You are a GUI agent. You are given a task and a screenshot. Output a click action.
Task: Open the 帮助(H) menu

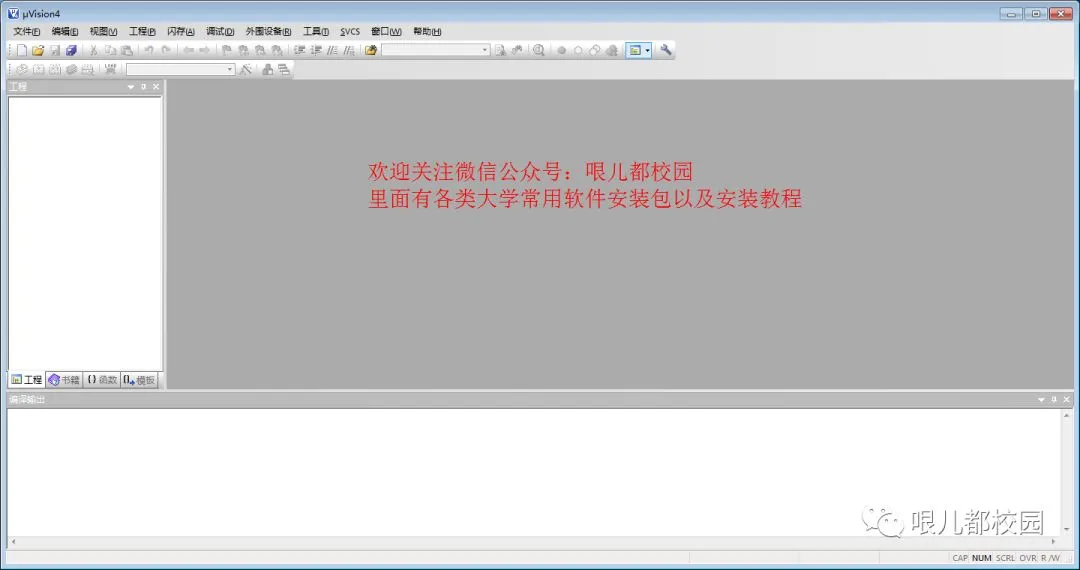click(x=427, y=32)
